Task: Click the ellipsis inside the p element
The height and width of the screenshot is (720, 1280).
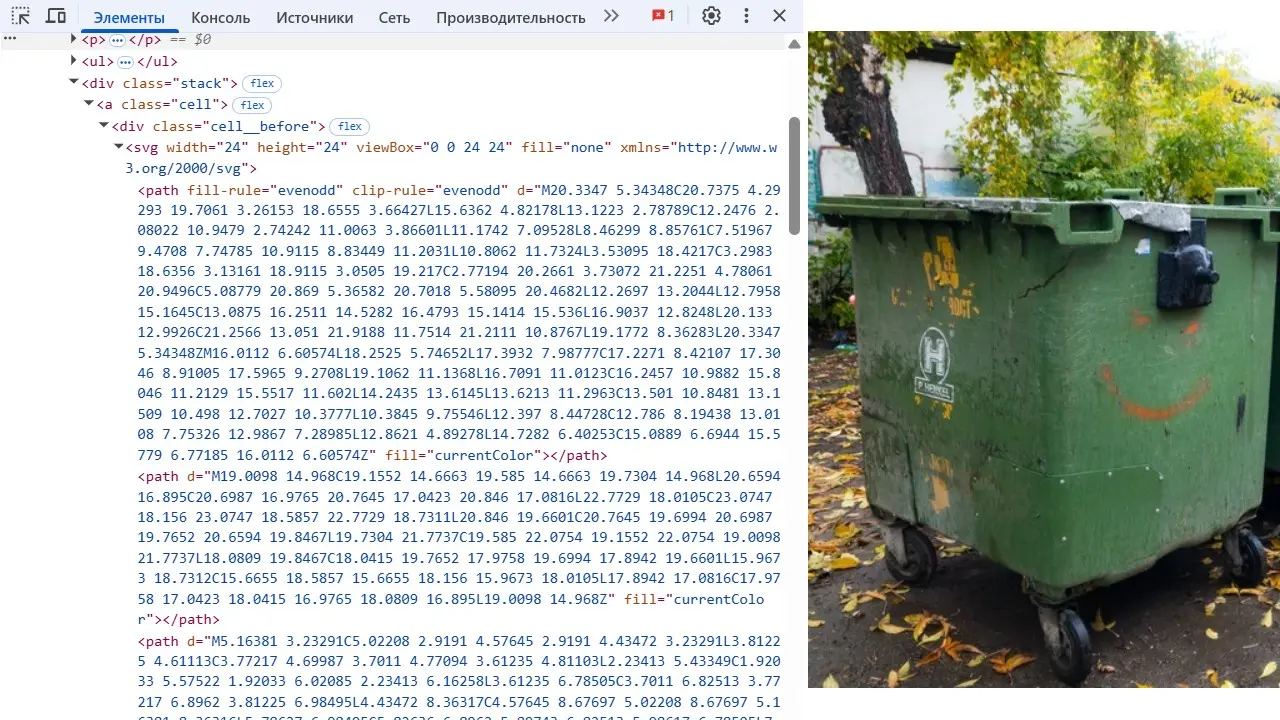Action: (x=117, y=40)
